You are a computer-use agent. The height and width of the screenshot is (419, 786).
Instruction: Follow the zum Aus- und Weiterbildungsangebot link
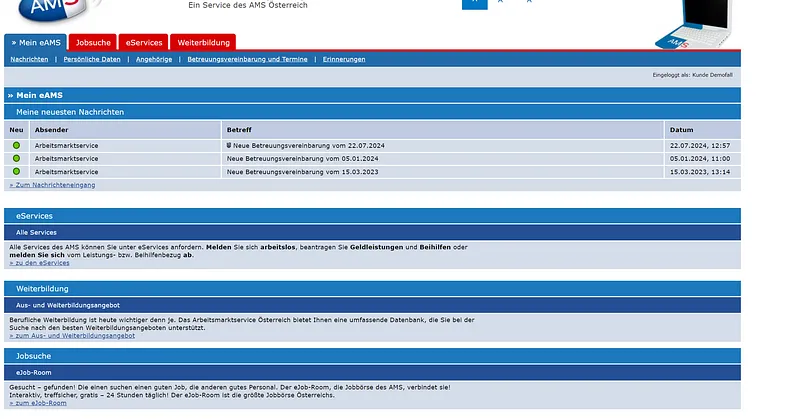pyautogui.click(x=72, y=336)
